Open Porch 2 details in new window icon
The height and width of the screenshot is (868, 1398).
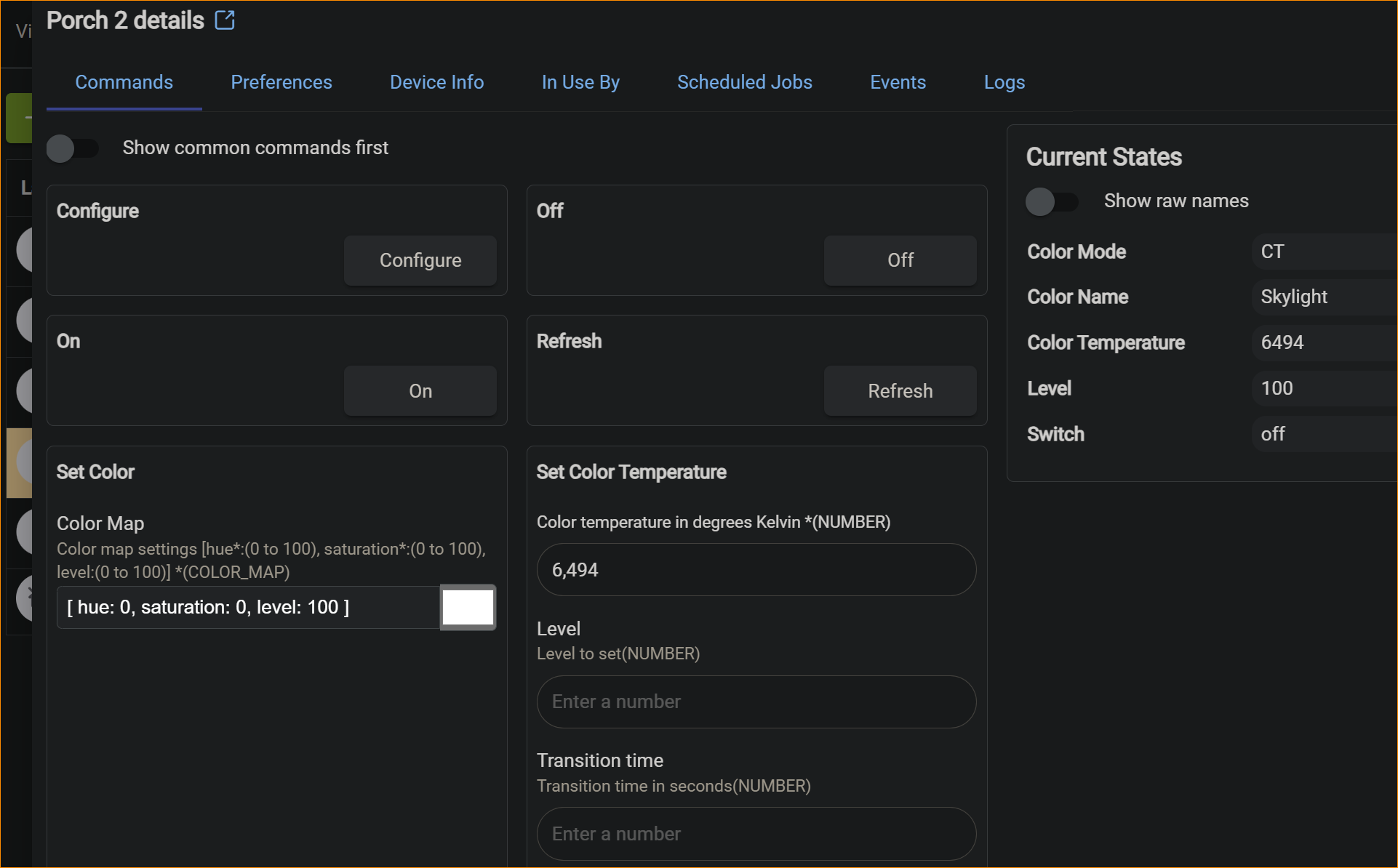pyautogui.click(x=225, y=20)
